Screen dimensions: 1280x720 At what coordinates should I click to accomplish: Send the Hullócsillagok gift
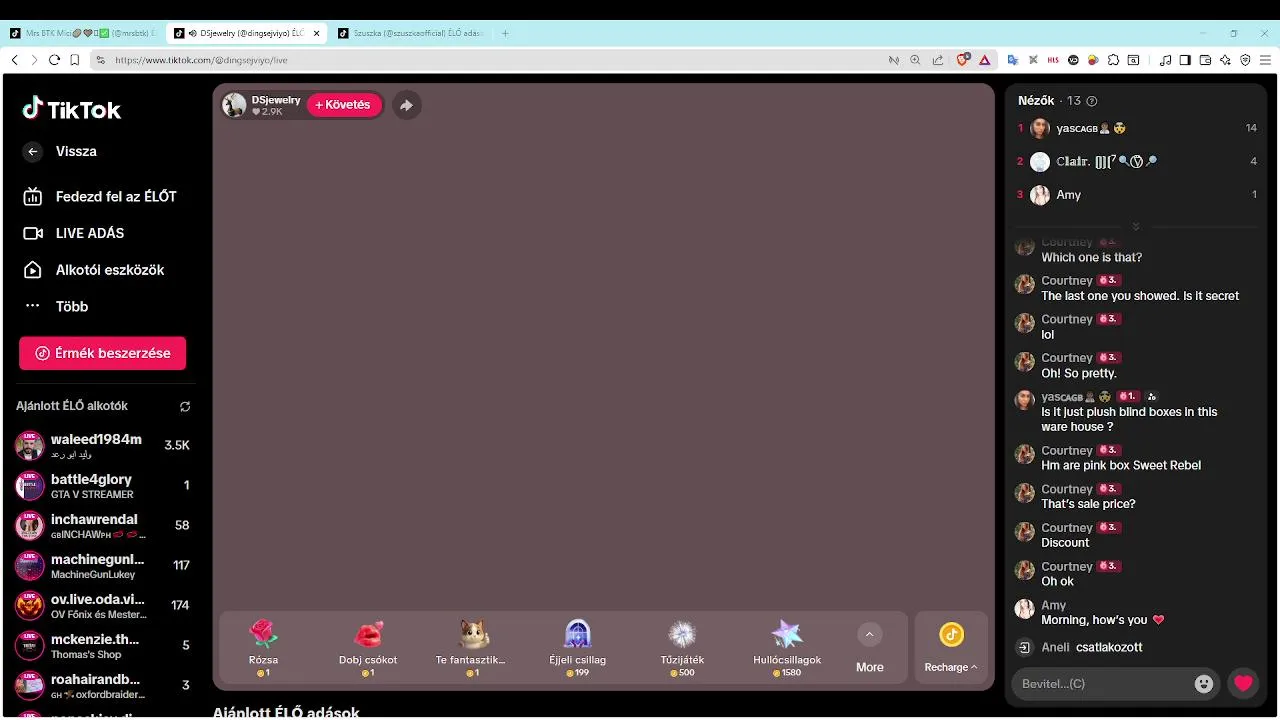(x=787, y=648)
